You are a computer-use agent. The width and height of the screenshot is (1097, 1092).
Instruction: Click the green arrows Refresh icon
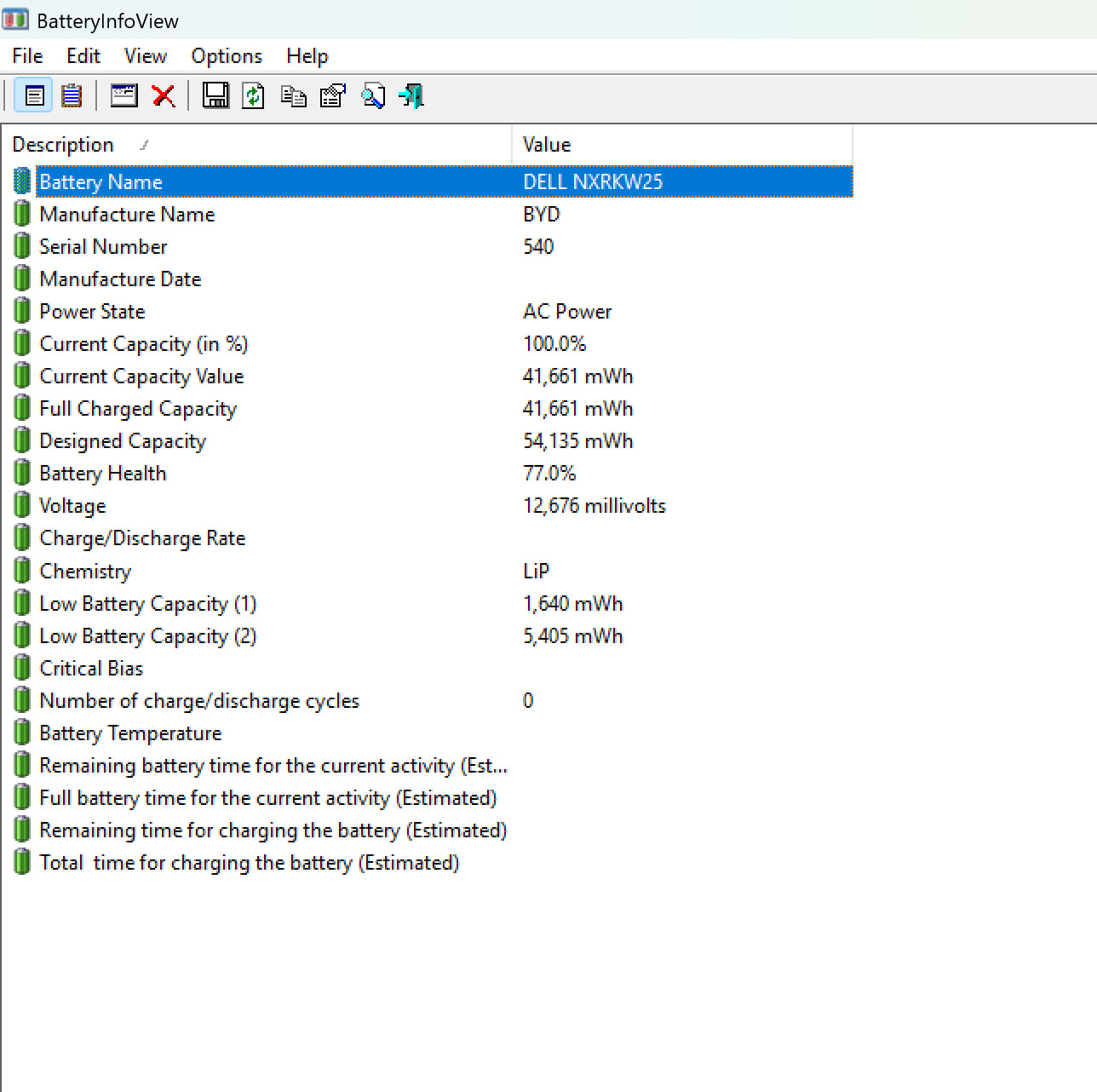254,95
